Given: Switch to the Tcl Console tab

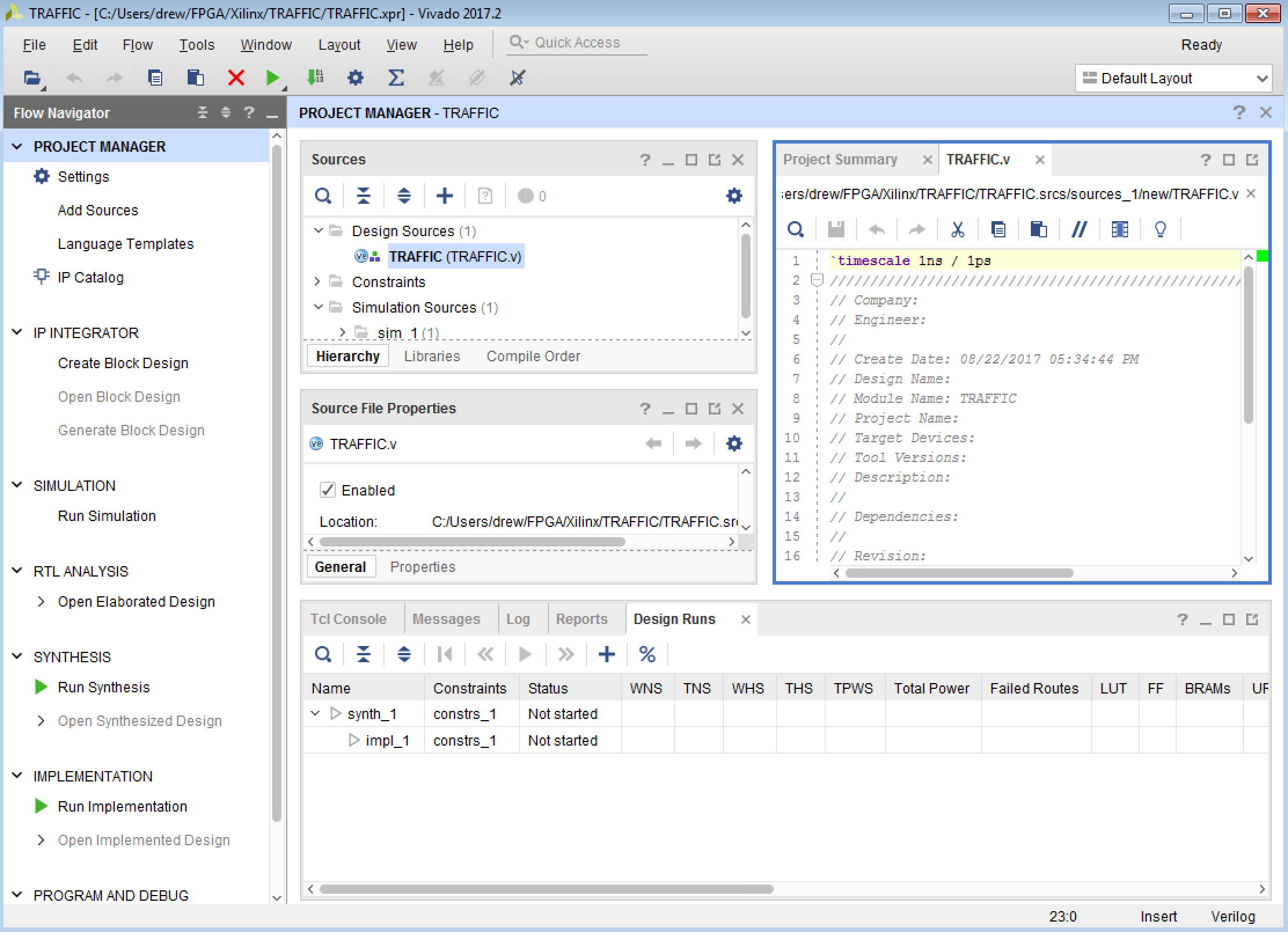Looking at the screenshot, I should click(348, 619).
